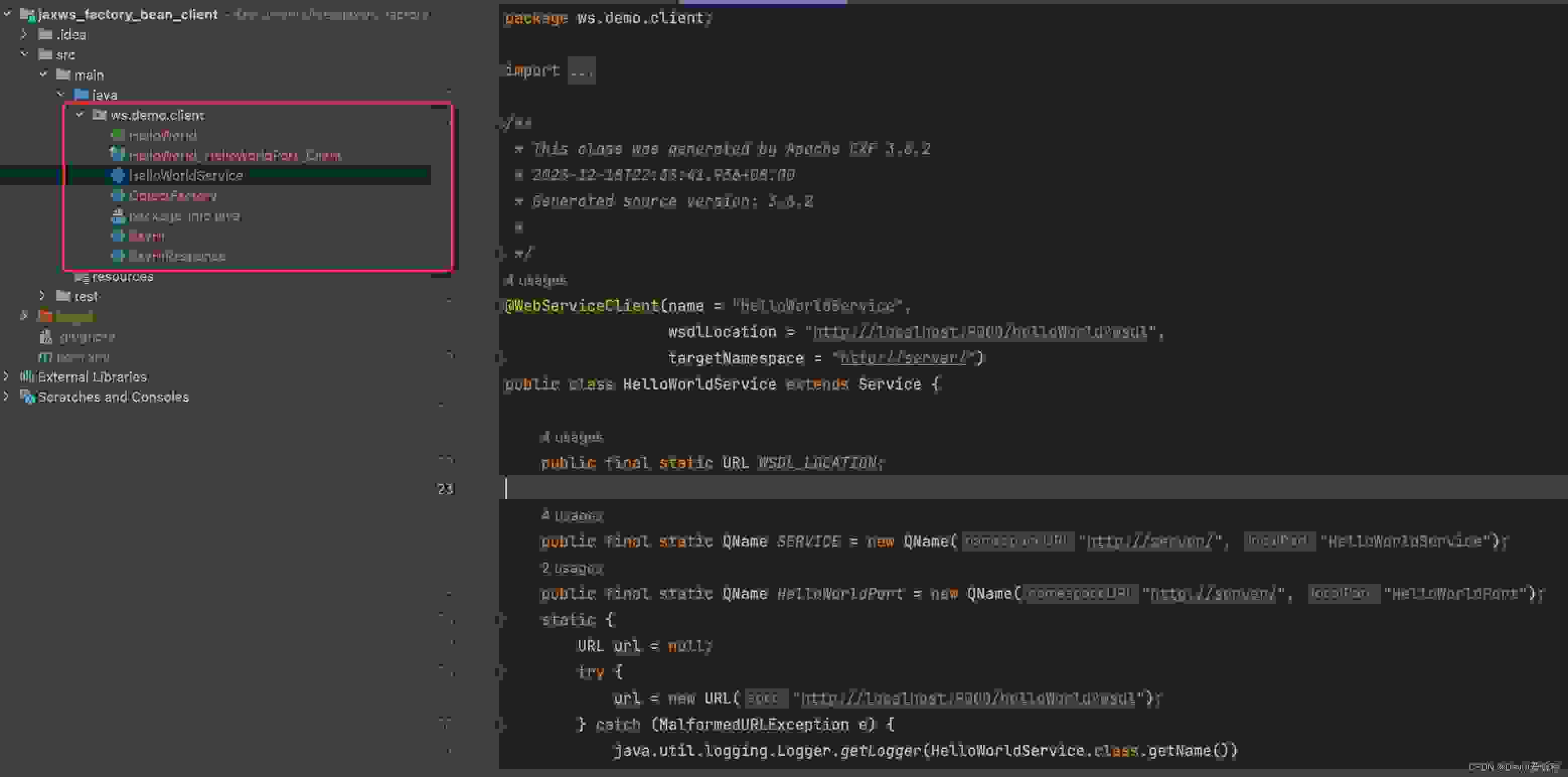The image size is (1568, 777).
Task: Open the wsdlLocation URL in annotation
Action: click(980, 332)
